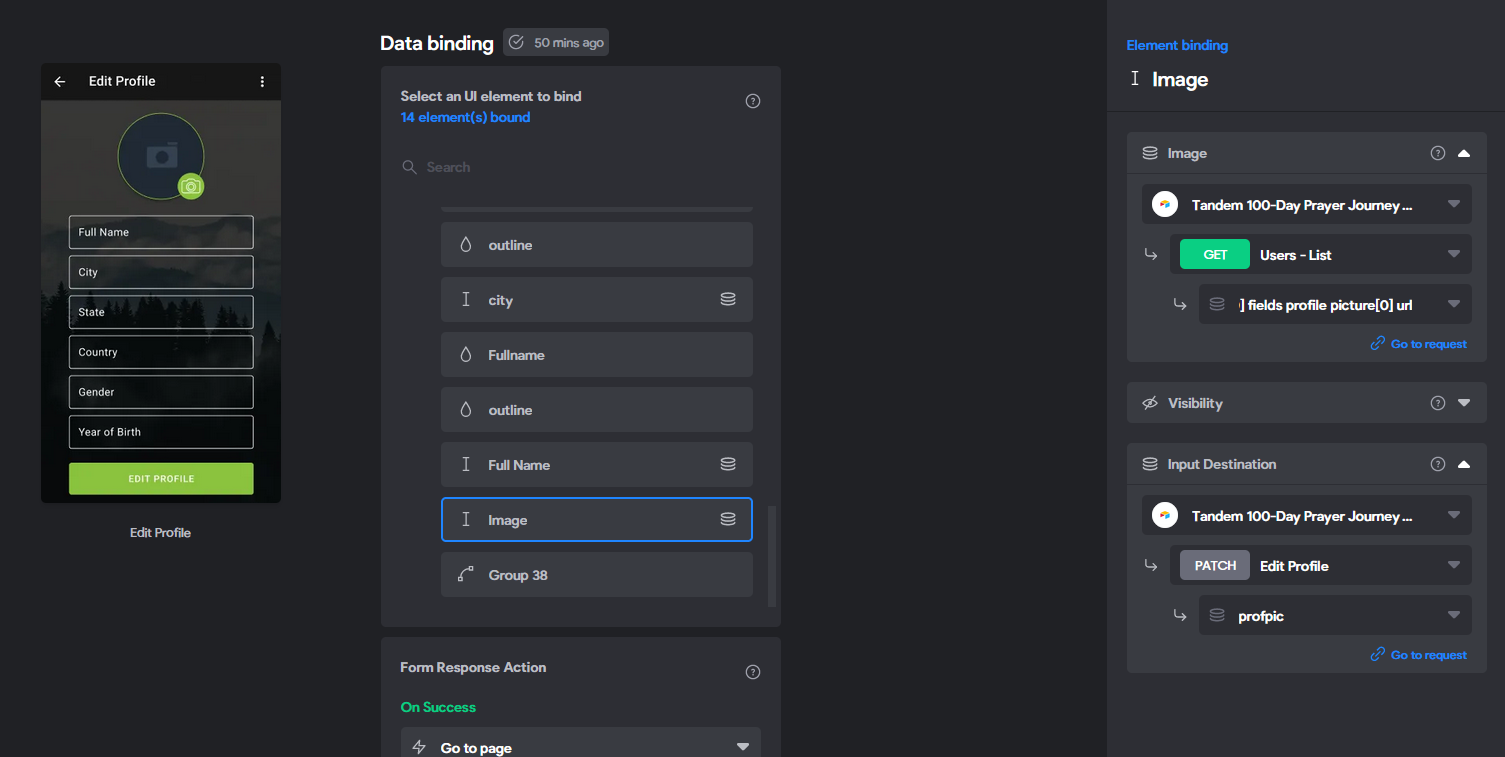Click the green camera badge on the profile picture
This screenshot has width=1505, height=757.
(191, 186)
